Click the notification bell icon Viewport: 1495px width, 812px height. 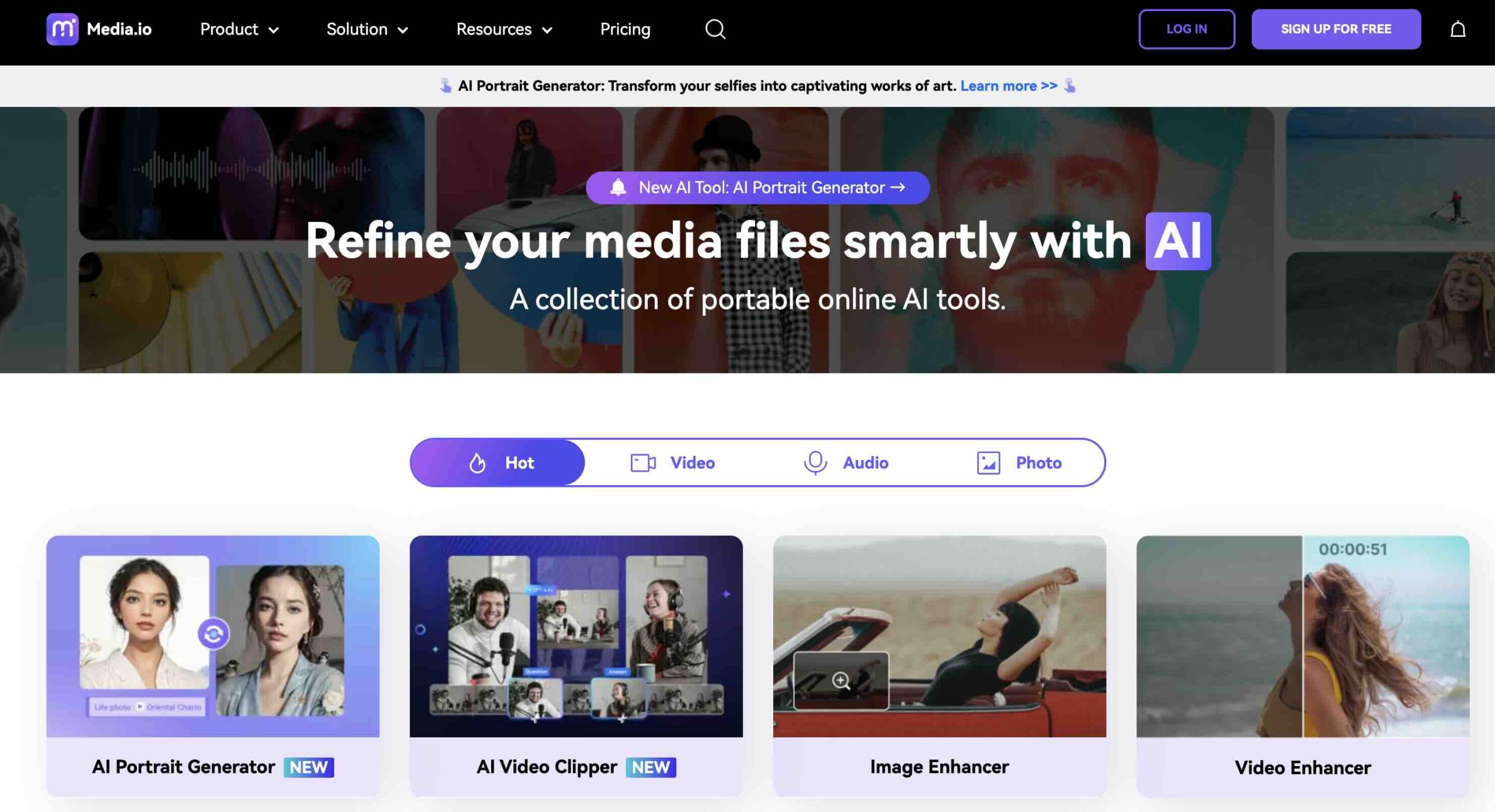1458,29
